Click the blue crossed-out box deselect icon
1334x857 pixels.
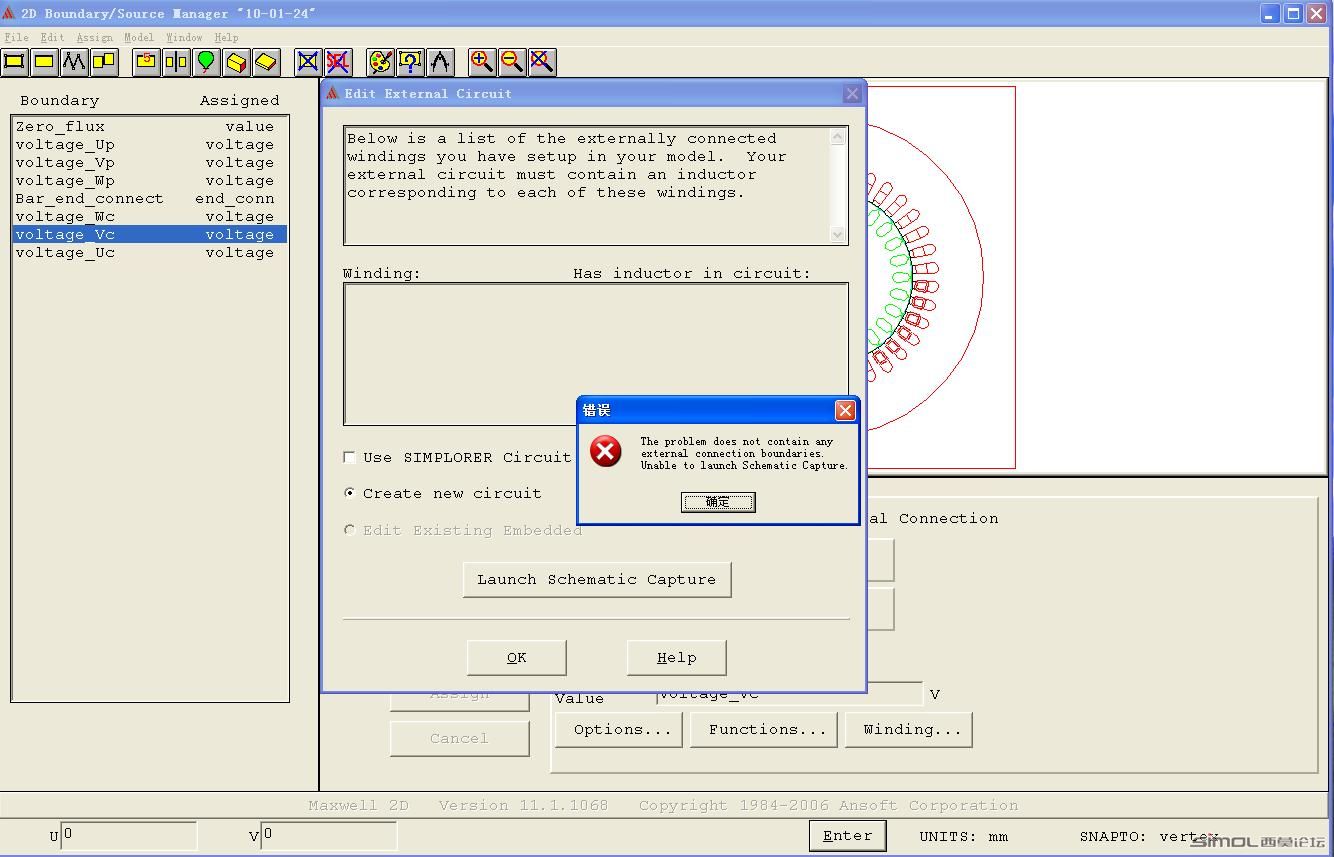(x=308, y=62)
